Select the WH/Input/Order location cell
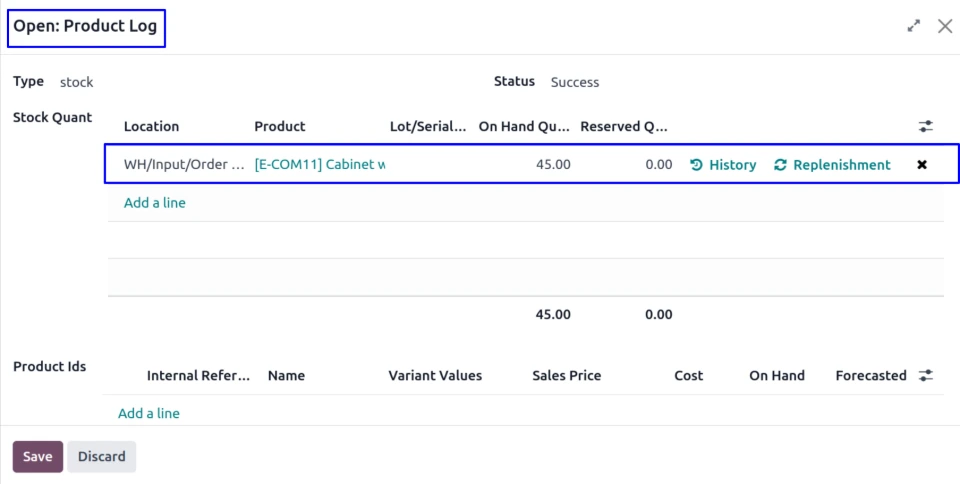Screen dimensions: 960x484 pos(183,165)
